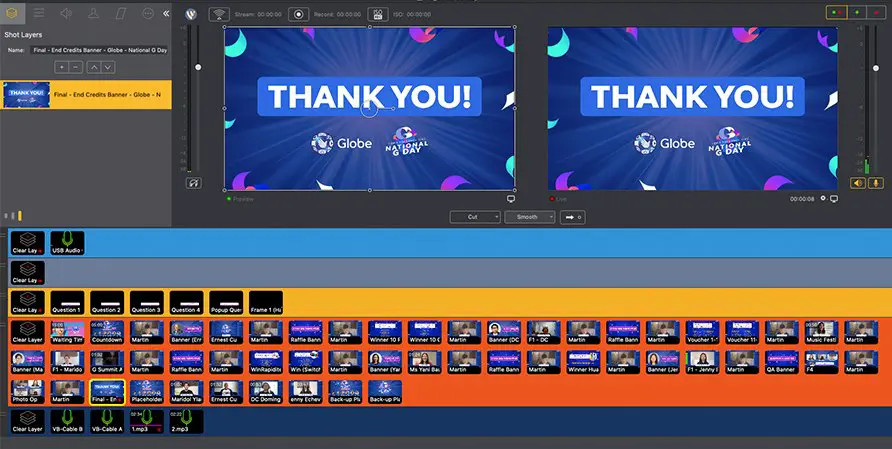This screenshot has height=449, width=892.
Task: Click the Stream broadcast icon
Action: coord(219,15)
